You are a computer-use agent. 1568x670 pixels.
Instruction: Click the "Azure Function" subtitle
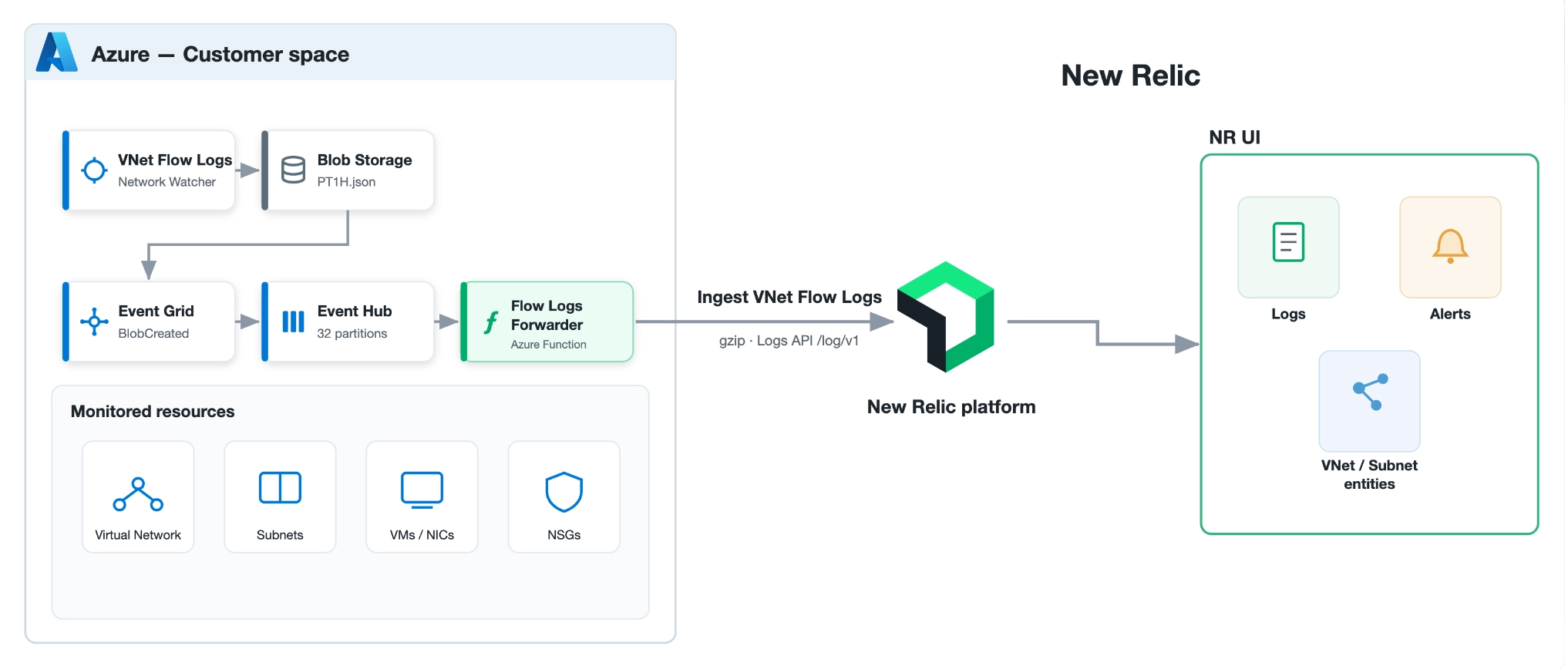(548, 345)
